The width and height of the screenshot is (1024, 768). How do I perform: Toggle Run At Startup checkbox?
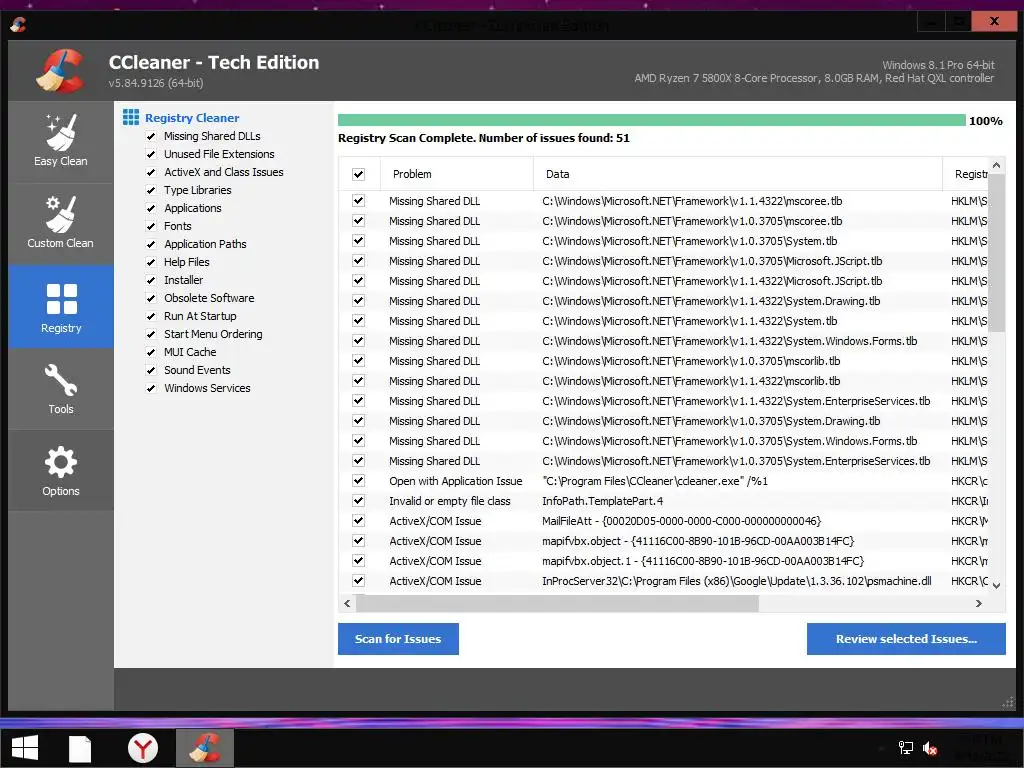point(151,316)
